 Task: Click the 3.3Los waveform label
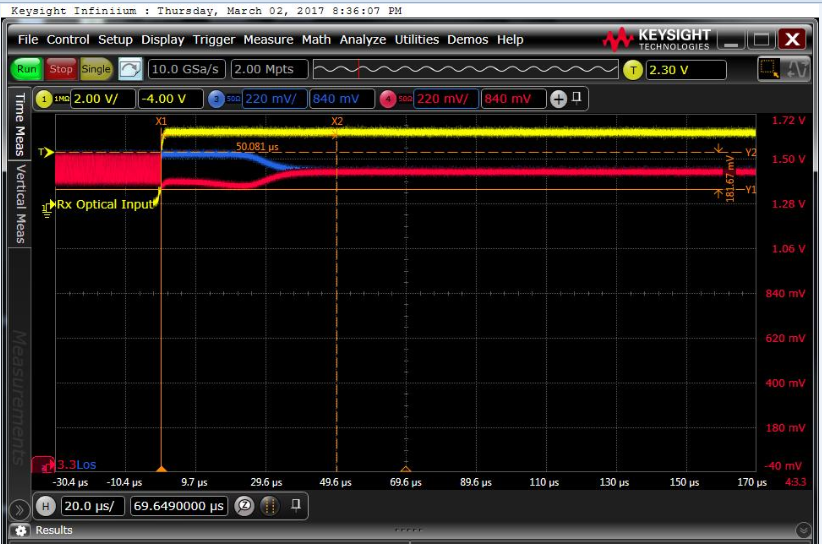tap(77, 464)
